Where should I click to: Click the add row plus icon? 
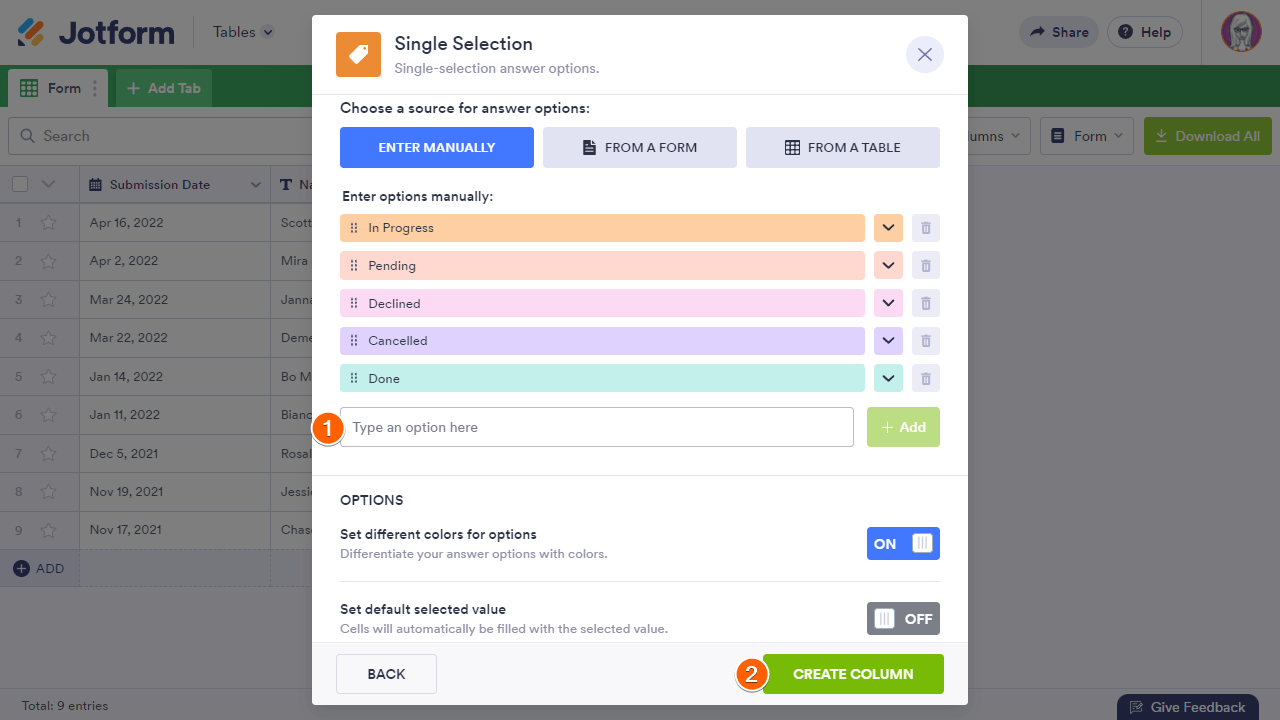[21, 568]
